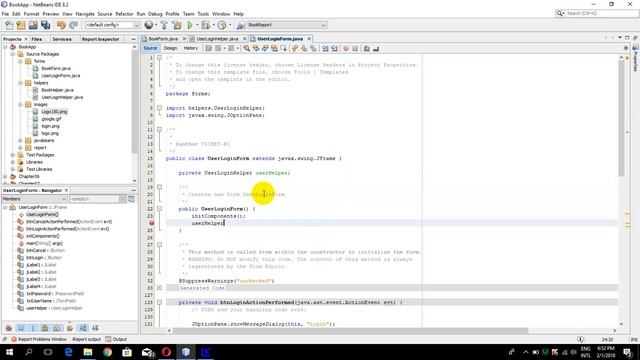640x360 pixels.
Task: Toggle Bookmark icon in editor toolbar
Action: 313,49
